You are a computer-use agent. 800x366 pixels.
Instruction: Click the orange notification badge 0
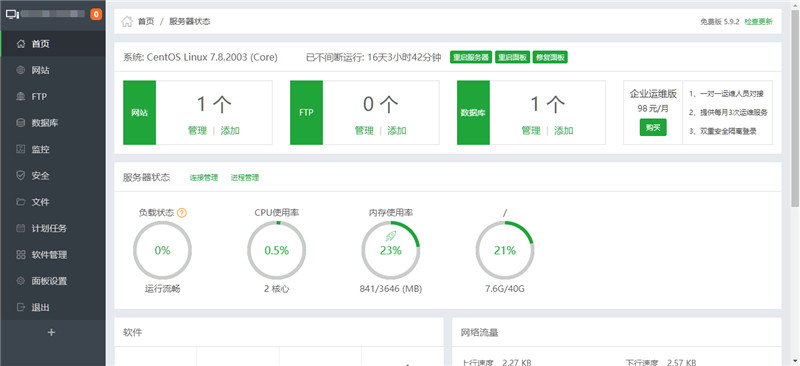pyautogui.click(x=96, y=14)
